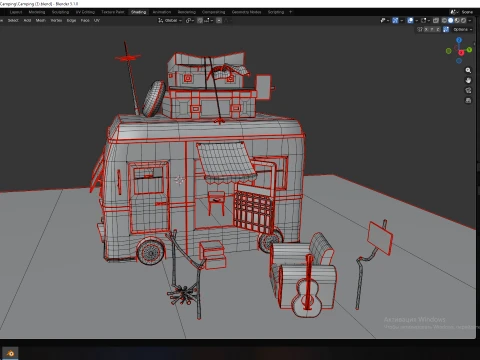The height and width of the screenshot is (360, 480).
Task: Open the Compositing workspace tab
Action: tap(213, 12)
